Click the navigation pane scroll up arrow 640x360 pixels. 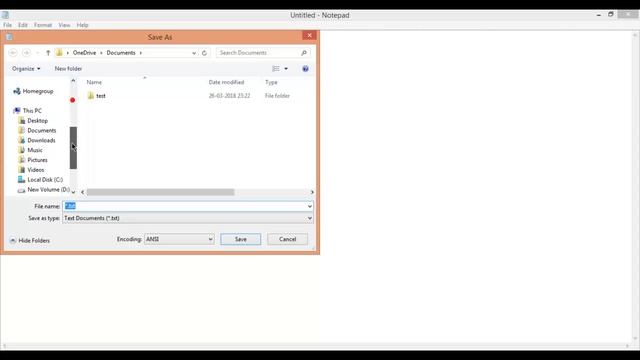click(73, 80)
